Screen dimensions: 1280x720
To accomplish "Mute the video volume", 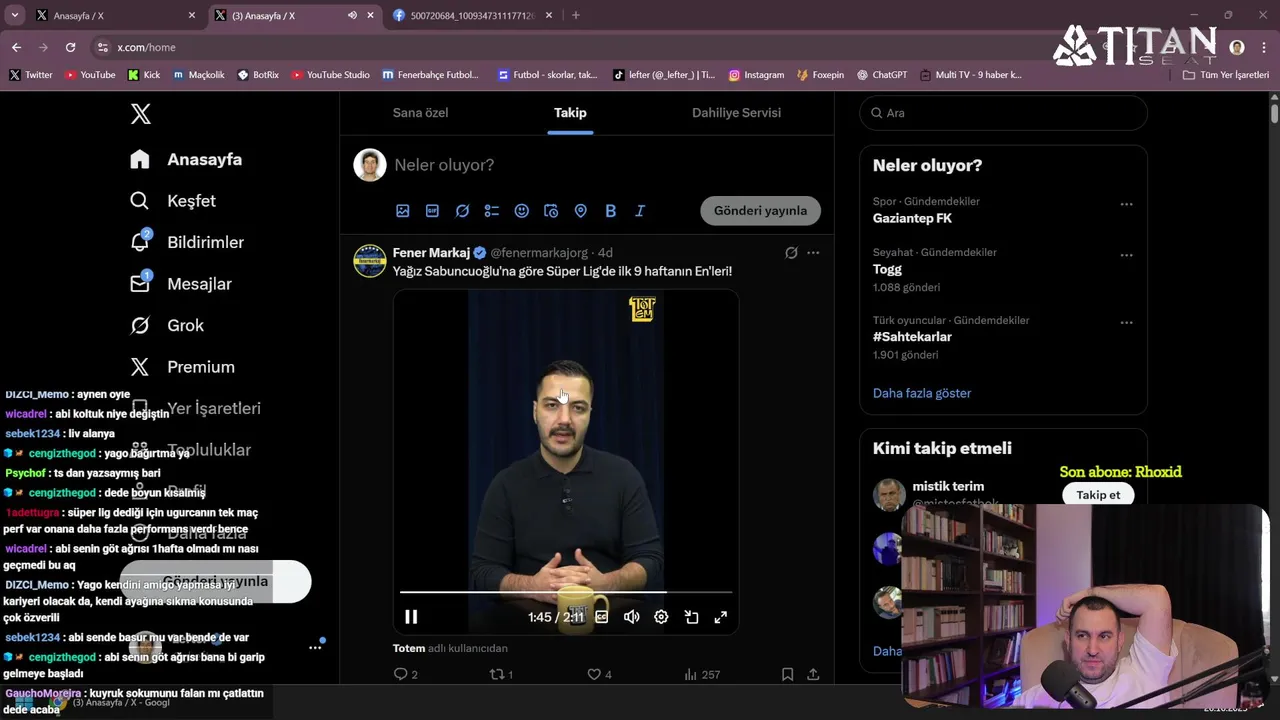I will [632, 617].
